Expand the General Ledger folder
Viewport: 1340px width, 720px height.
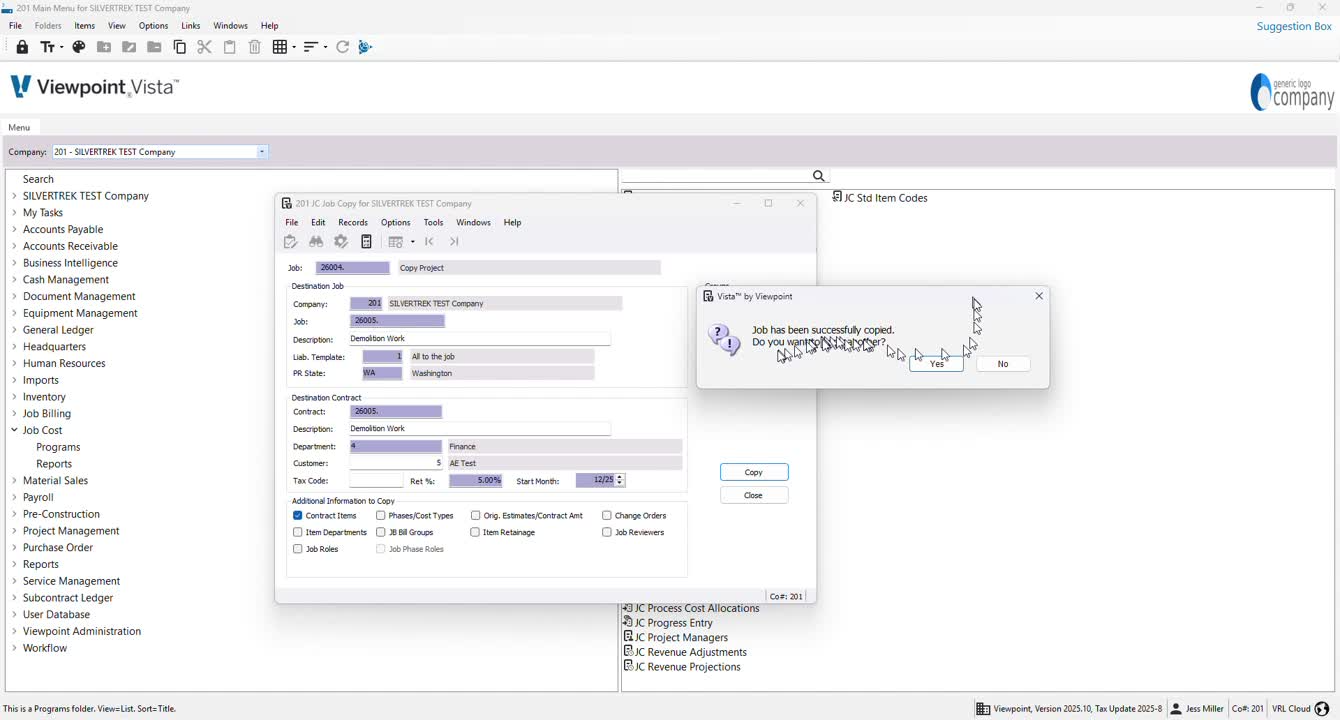[x=14, y=330]
